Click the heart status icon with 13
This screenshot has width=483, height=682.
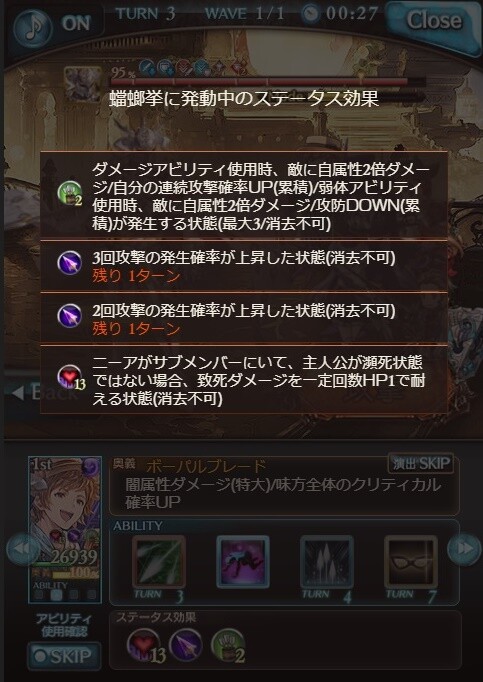[x=145, y=646]
